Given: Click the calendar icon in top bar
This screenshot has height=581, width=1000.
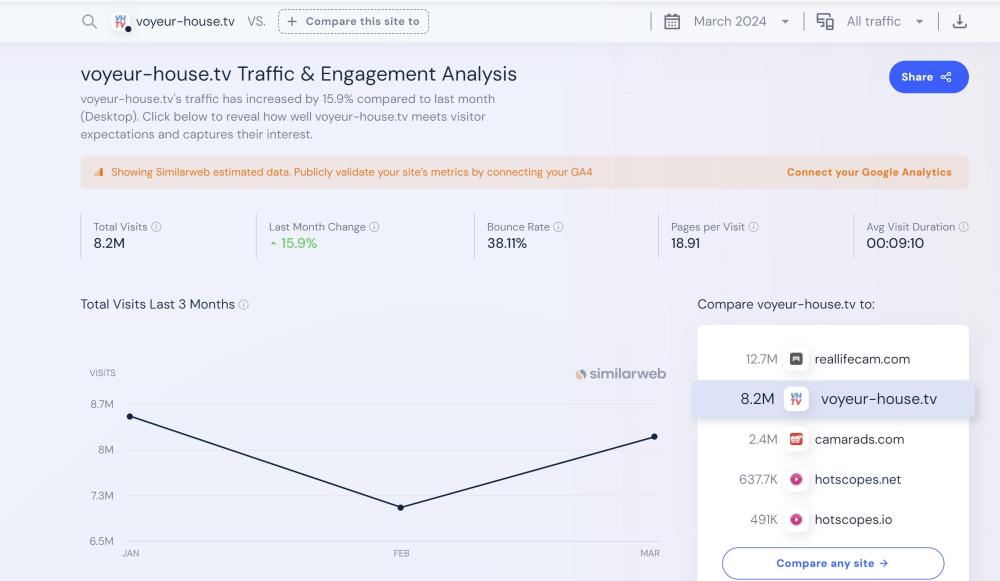Looking at the screenshot, I should coord(672,22).
